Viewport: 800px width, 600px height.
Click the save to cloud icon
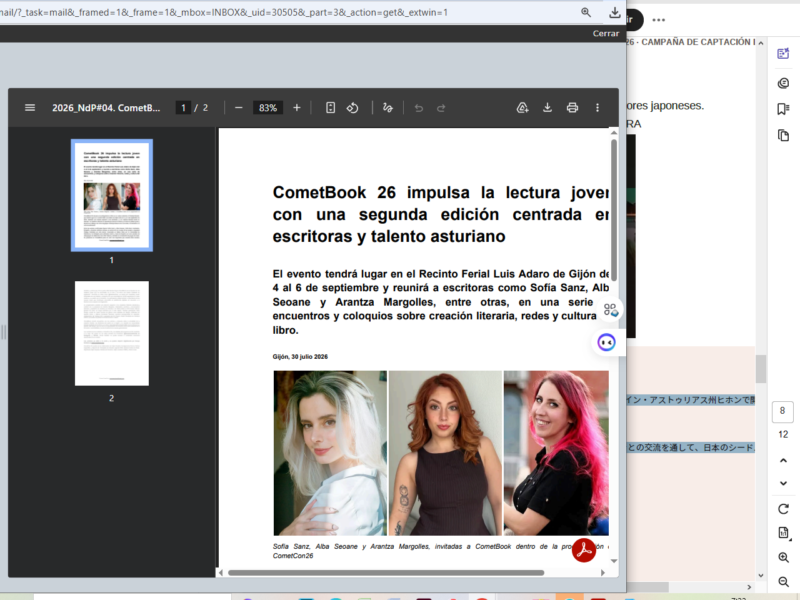pos(522,108)
